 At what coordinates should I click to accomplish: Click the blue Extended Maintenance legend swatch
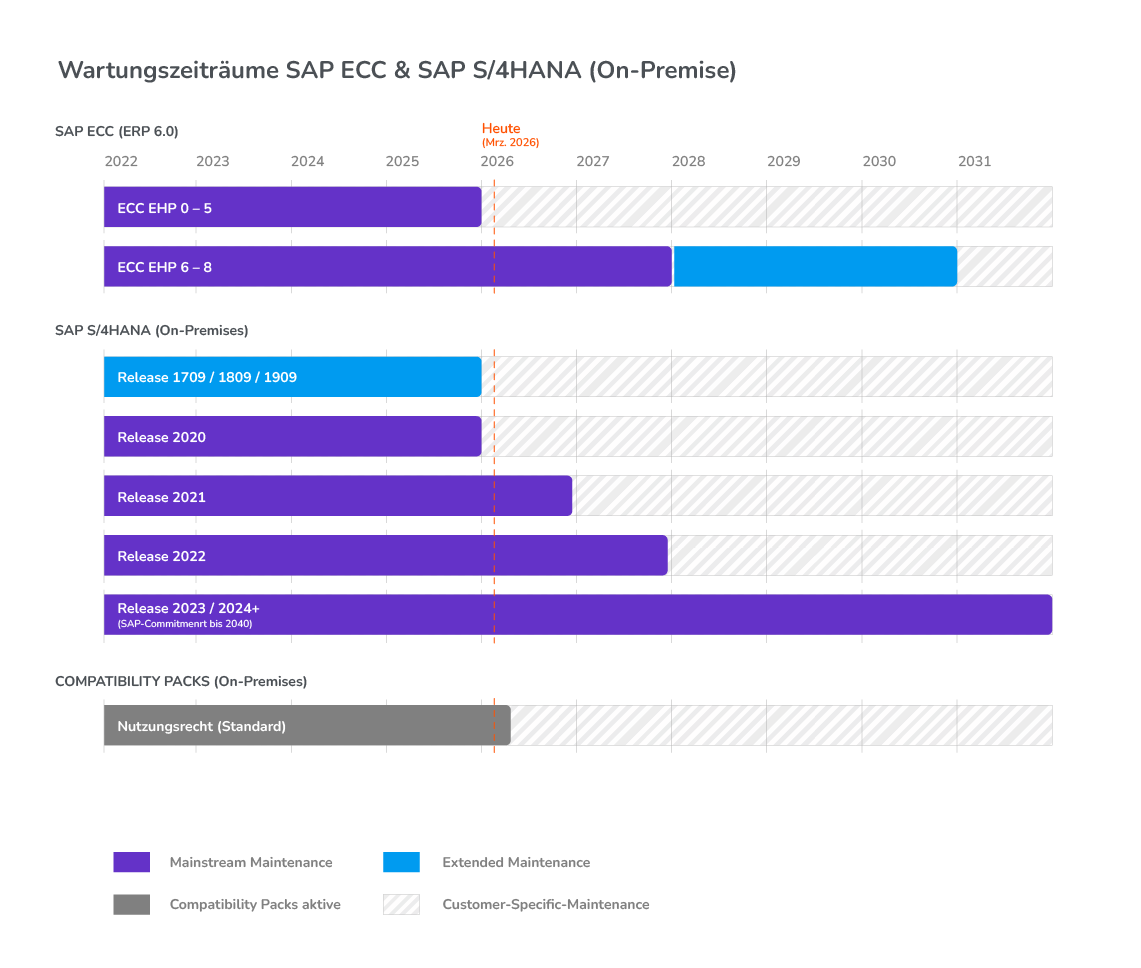point(401,862)
